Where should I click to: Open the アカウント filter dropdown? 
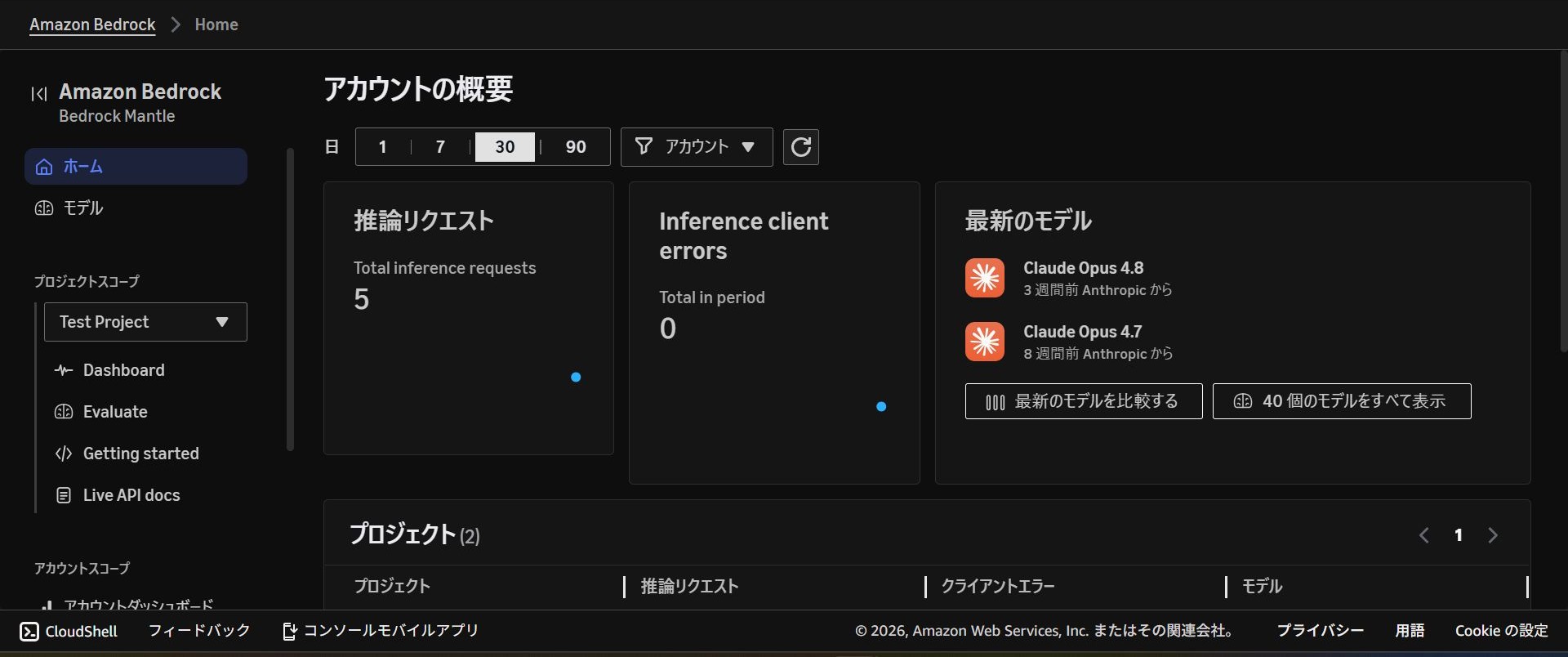[x=697, y=147]
